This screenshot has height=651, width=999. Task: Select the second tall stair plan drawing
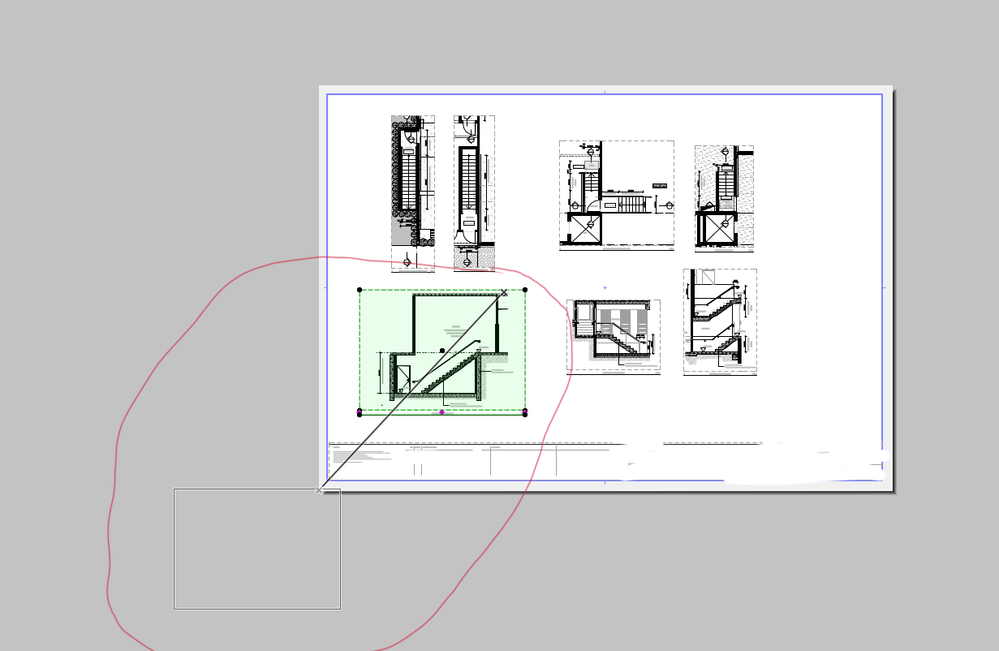coord(474,193)
